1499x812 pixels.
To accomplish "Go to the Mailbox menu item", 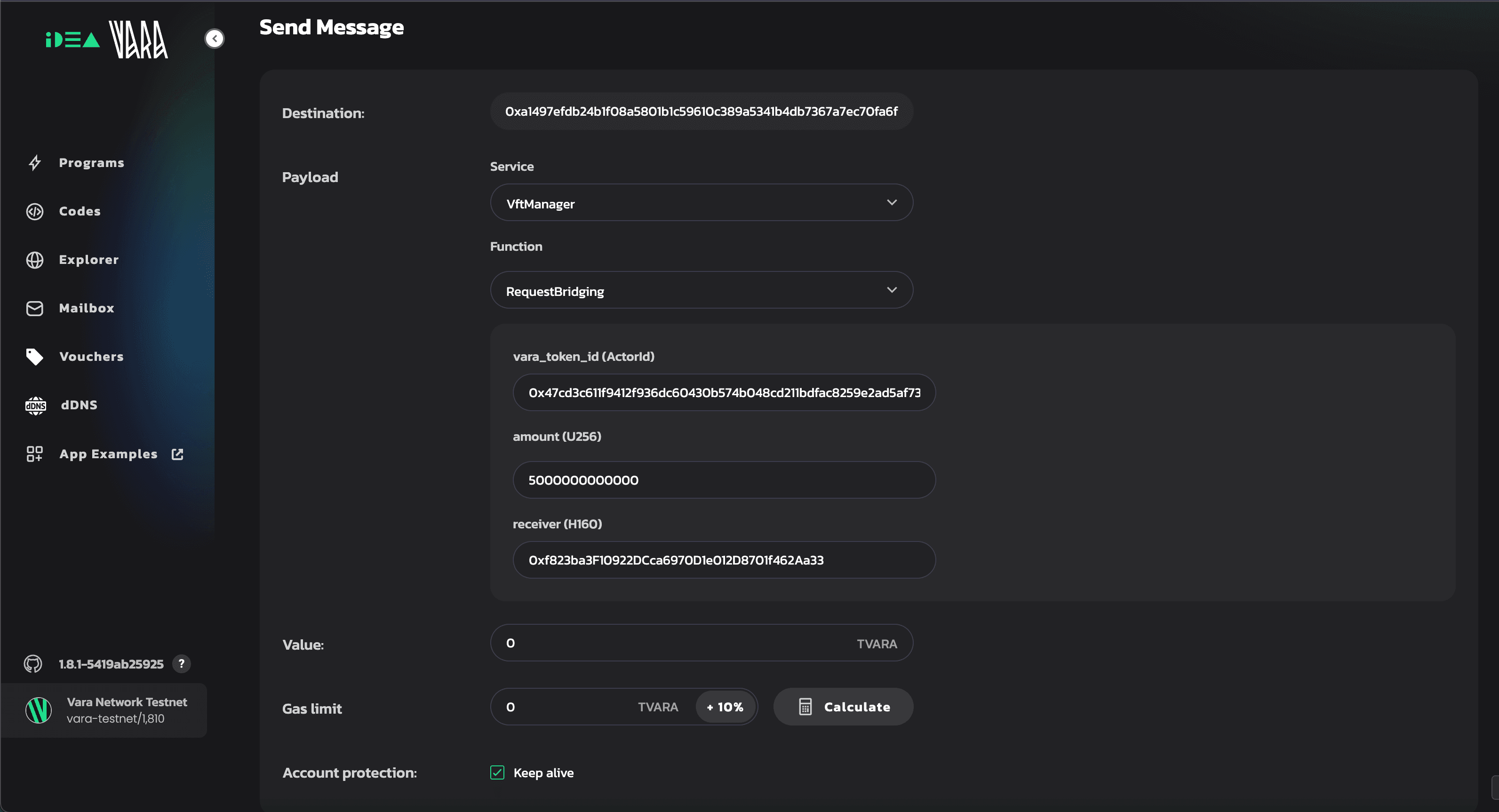I will click(x=86, y=308).
